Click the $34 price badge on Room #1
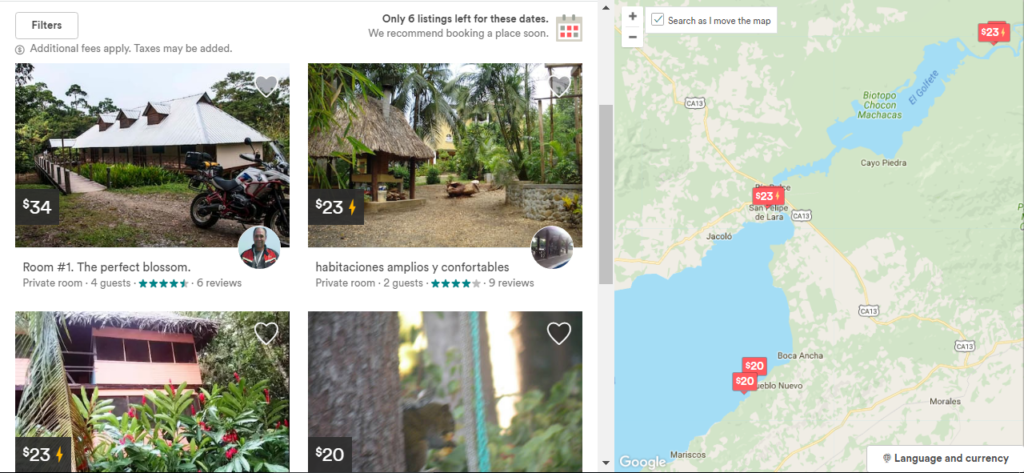Viewport: 1024px width, 473px height. [37, 207]
